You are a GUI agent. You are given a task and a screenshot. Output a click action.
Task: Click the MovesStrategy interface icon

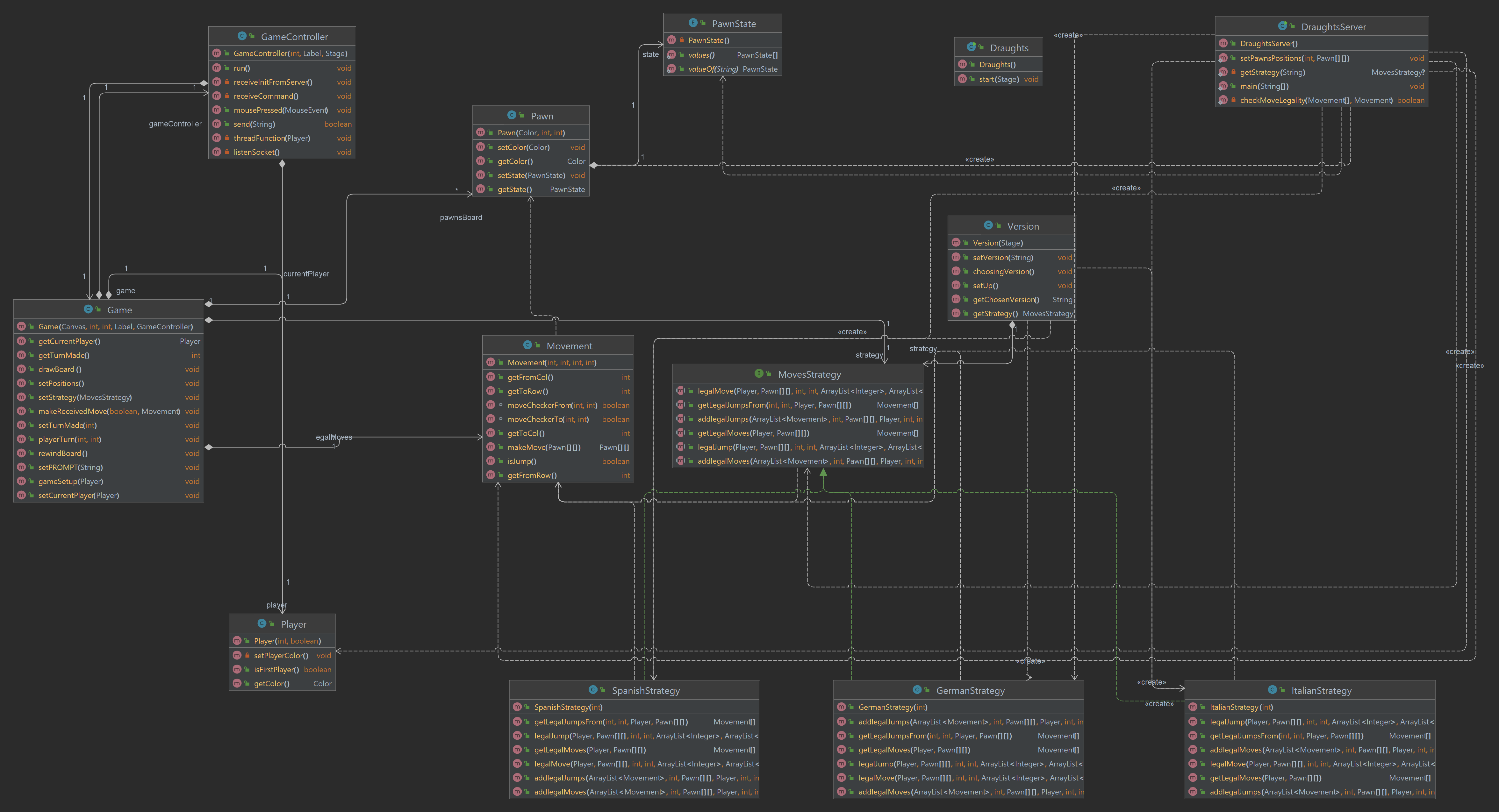[x=759, y=374]
